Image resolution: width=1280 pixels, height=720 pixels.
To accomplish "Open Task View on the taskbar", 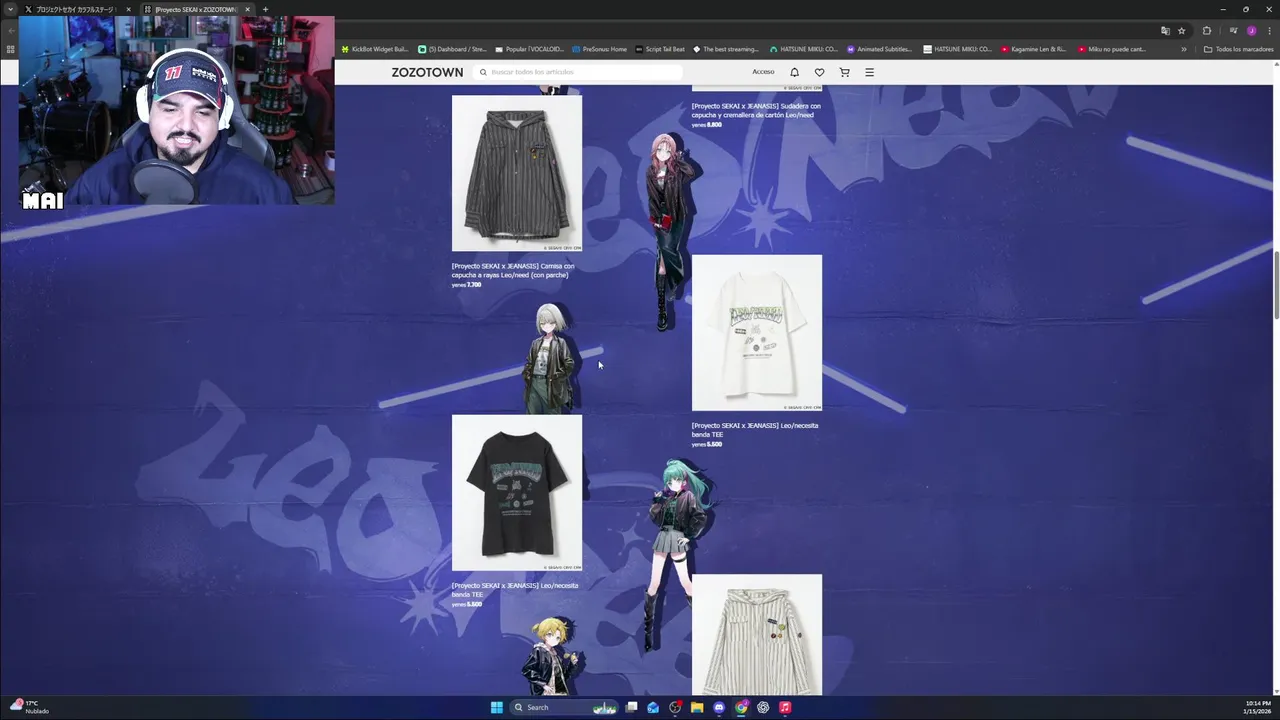I will click(x=631, y=707).
